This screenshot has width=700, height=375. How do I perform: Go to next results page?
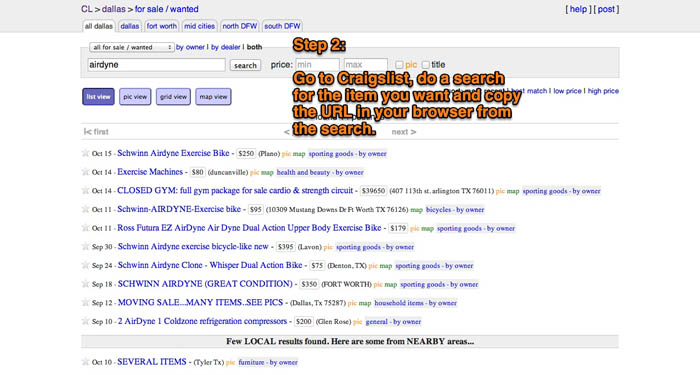(404, 132)
